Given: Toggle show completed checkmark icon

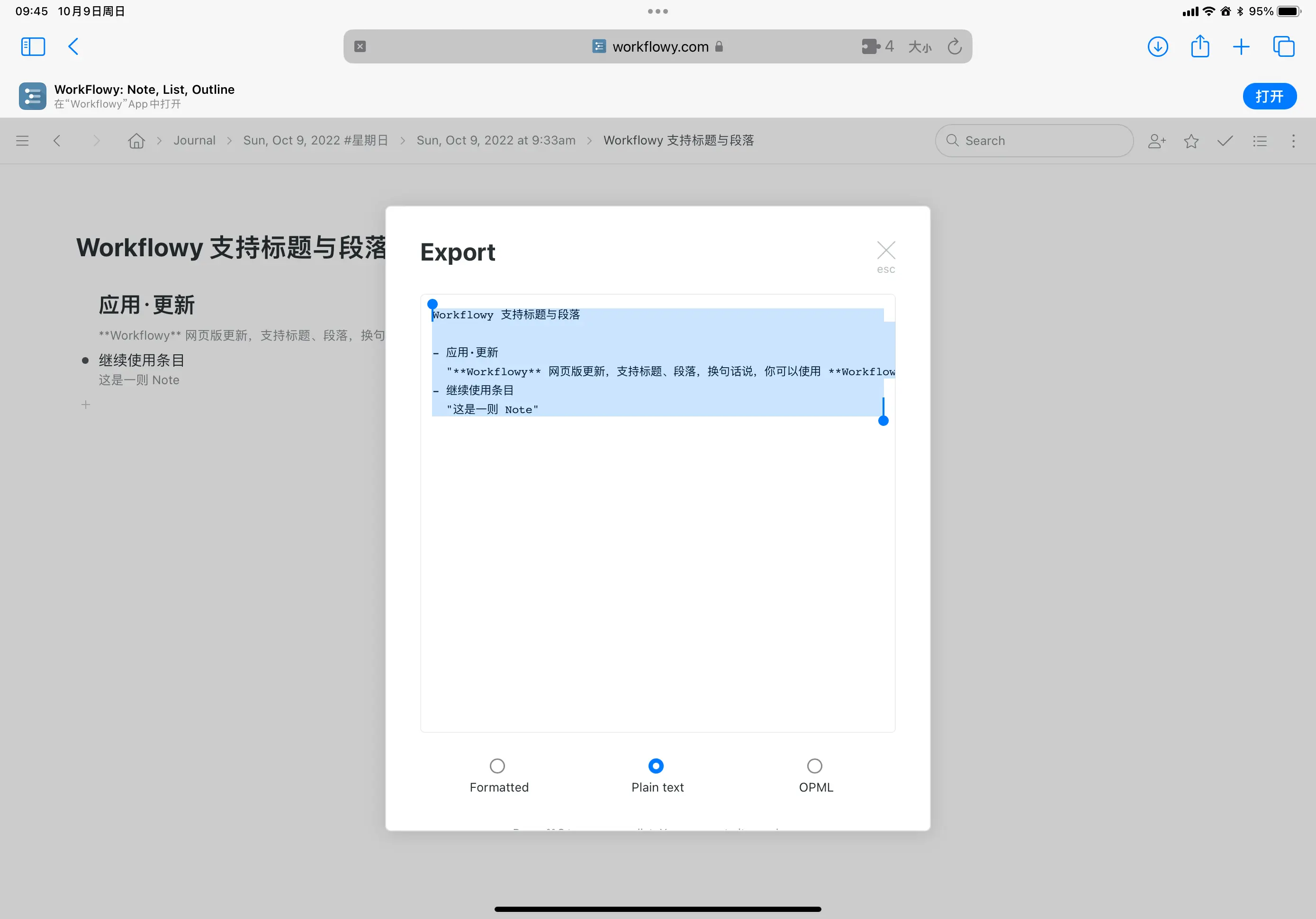Looking at the screenshot, I should click(1225, 141).
